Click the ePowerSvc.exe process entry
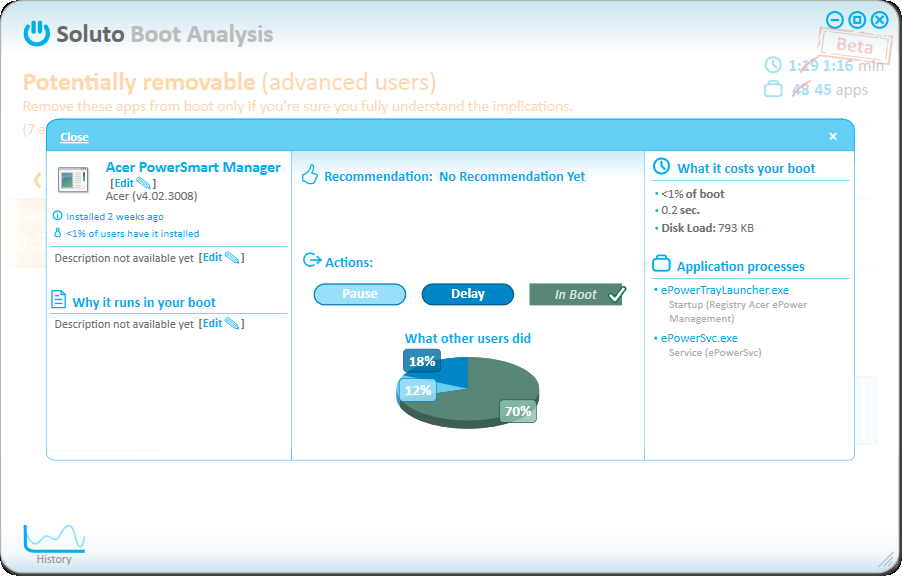 coord(699,338)
